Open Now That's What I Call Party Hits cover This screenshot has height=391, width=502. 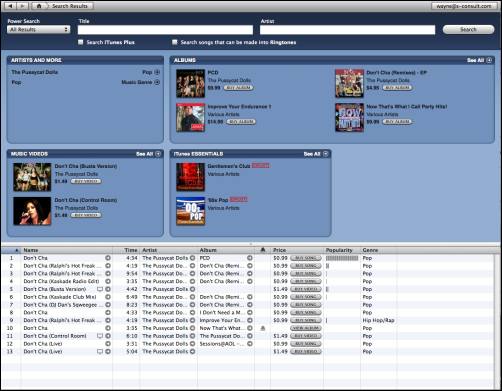pyautogui.click(x=349, y=117)
